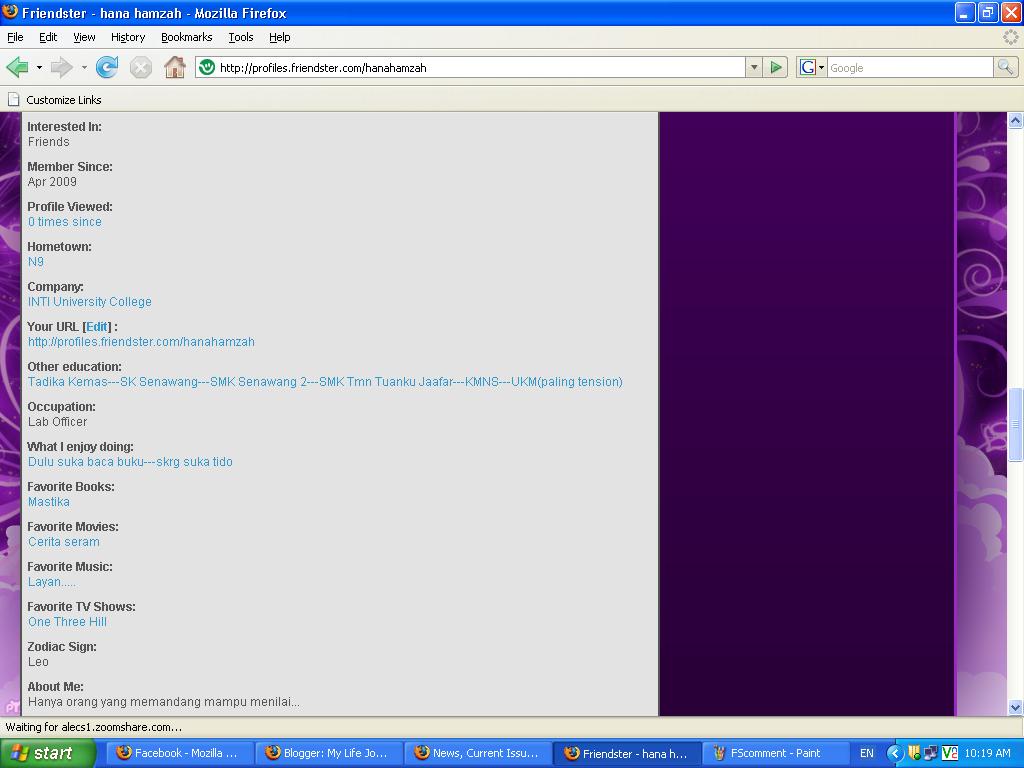Reload the page with the refresh icon

point(106,67)
